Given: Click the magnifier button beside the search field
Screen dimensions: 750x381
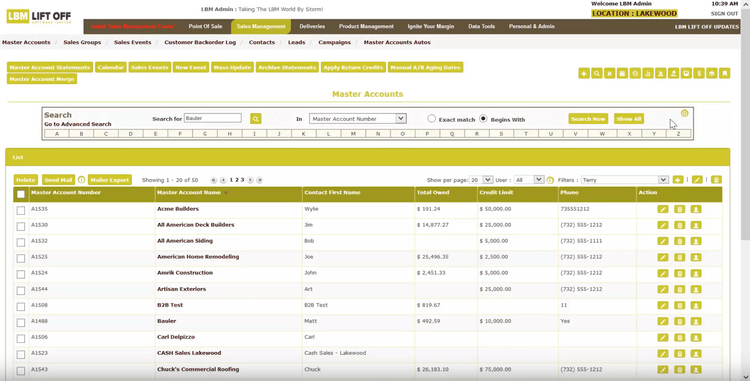Looking at the screenshot, I should [x=255, y=119].
